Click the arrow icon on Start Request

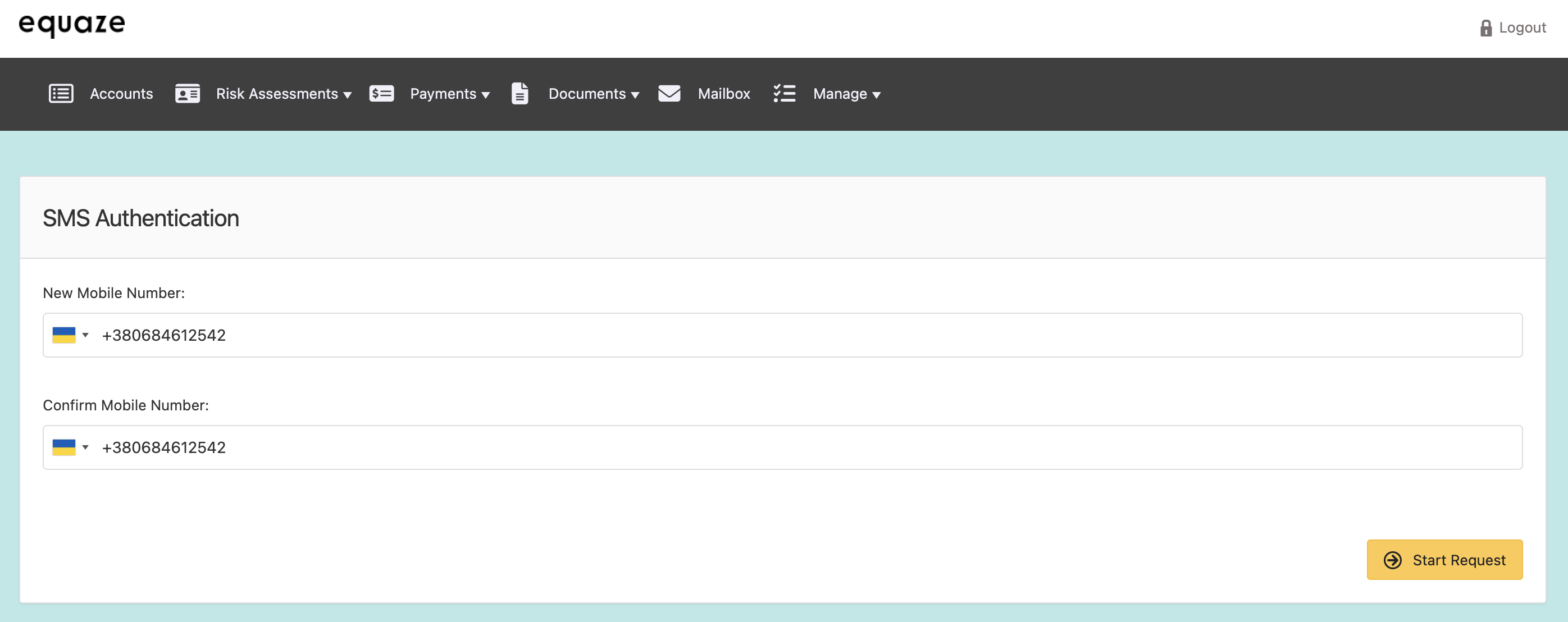click(x=1393, y=560)
